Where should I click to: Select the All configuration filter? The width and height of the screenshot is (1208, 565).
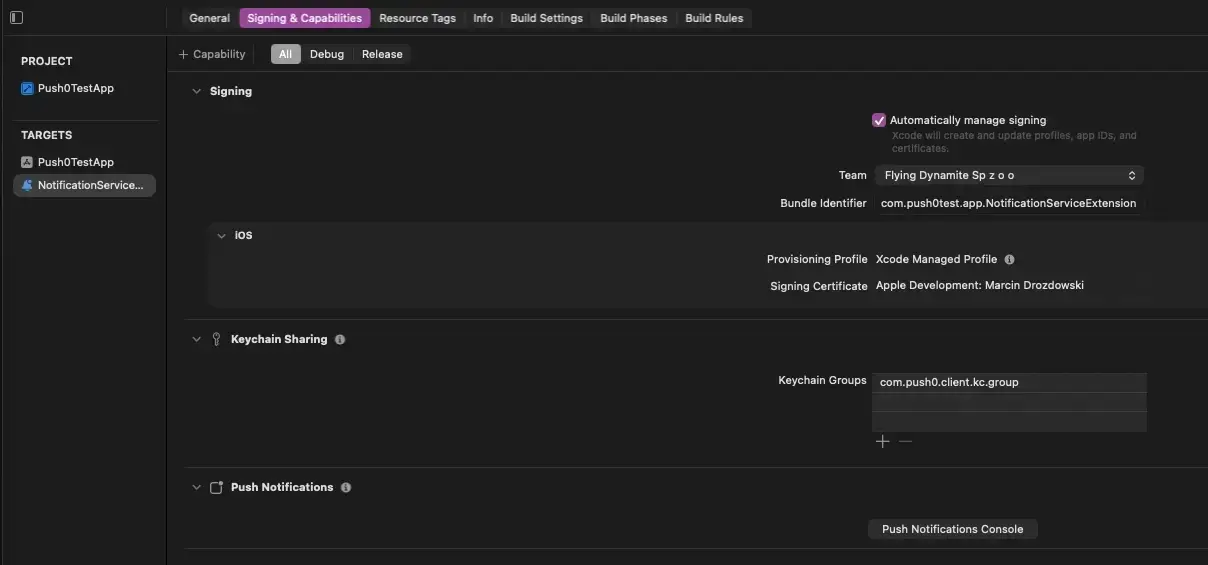[x=285, y=54]
